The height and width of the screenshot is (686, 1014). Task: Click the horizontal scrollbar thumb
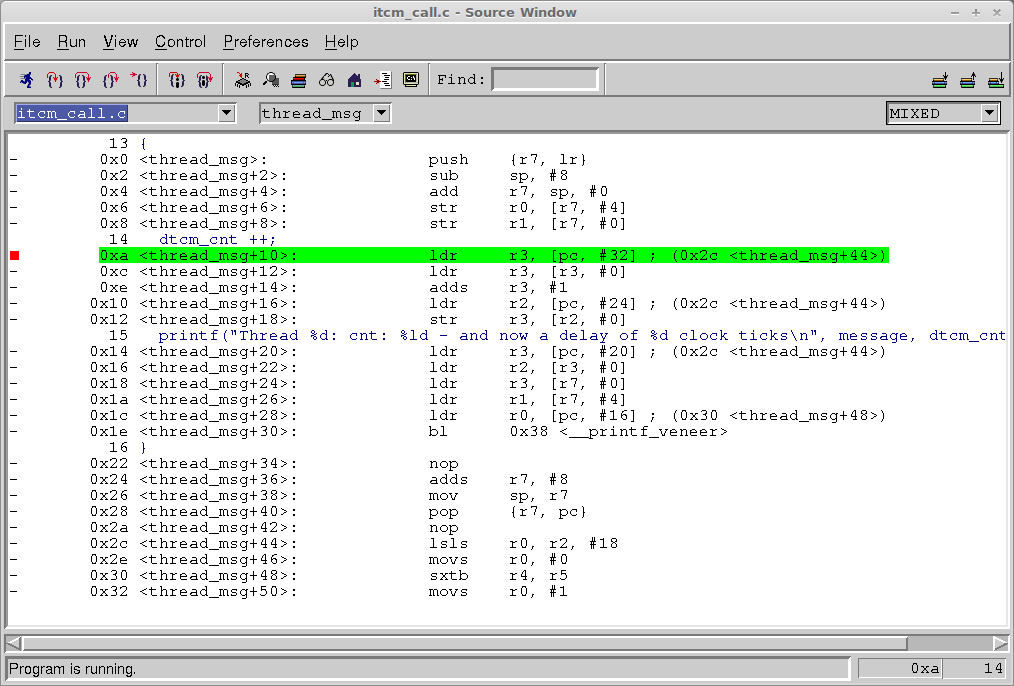click(464, 643)
